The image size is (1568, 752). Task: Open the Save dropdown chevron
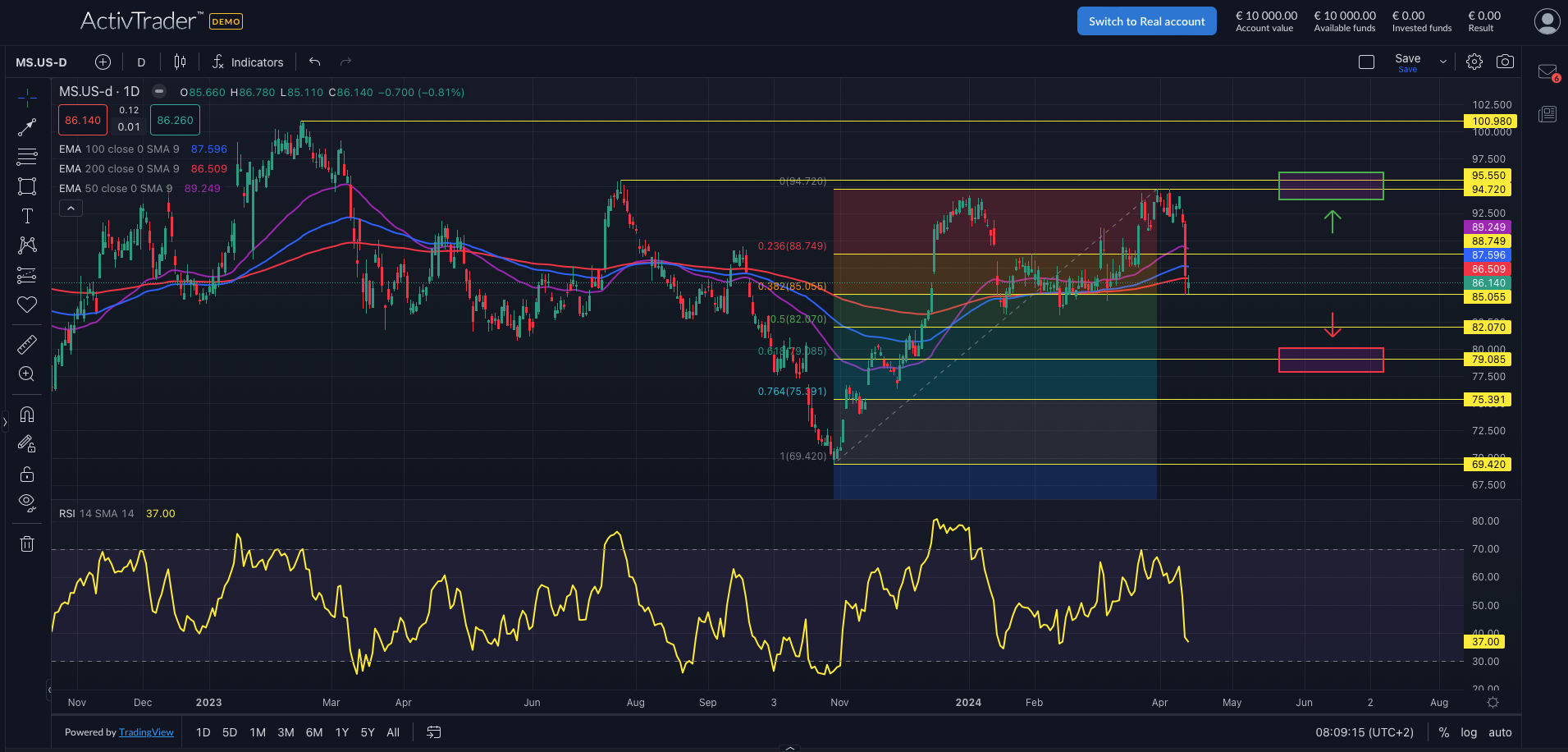[x=1442, y=61]
